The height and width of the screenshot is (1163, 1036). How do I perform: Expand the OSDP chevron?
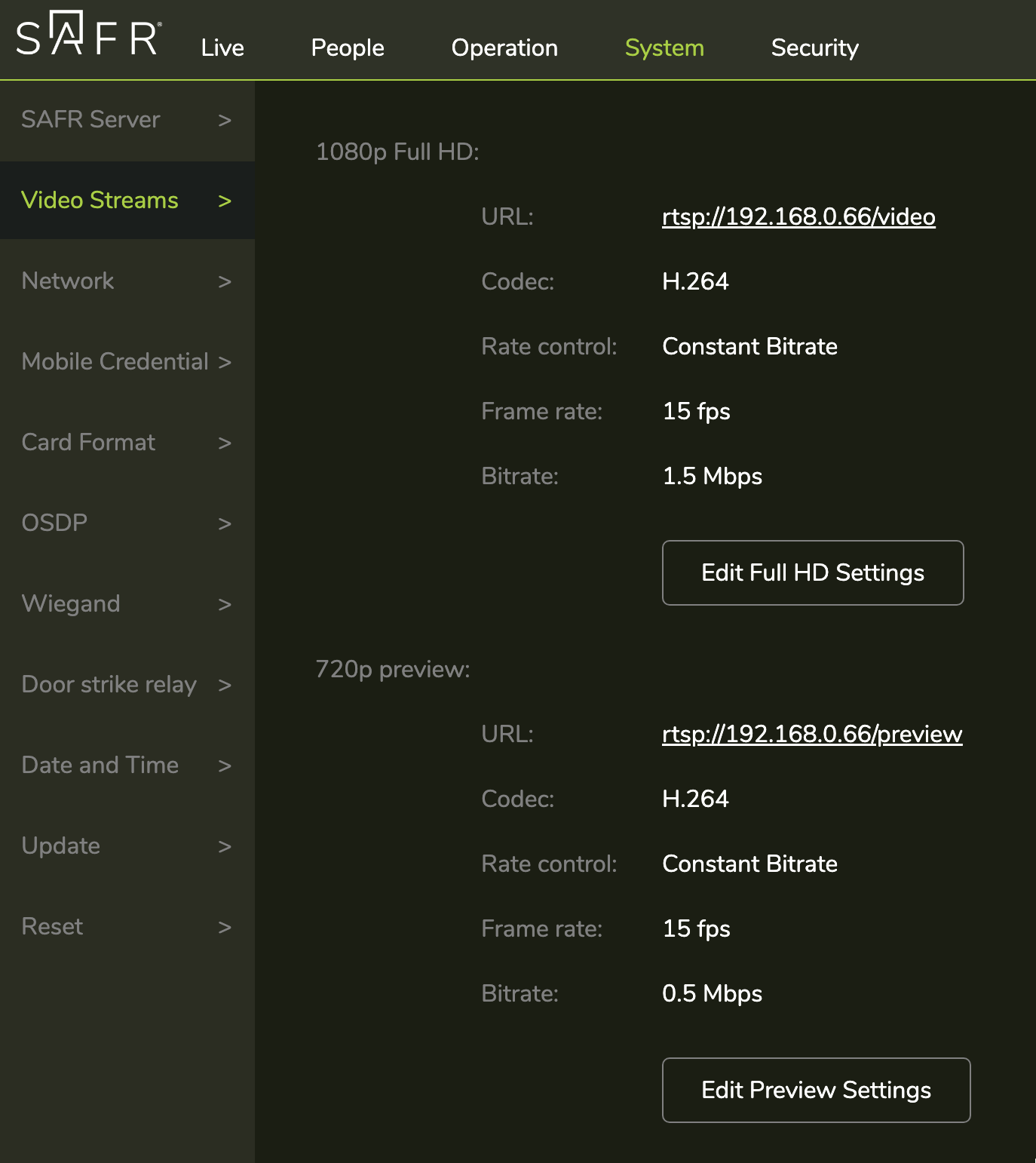[224, 523]
